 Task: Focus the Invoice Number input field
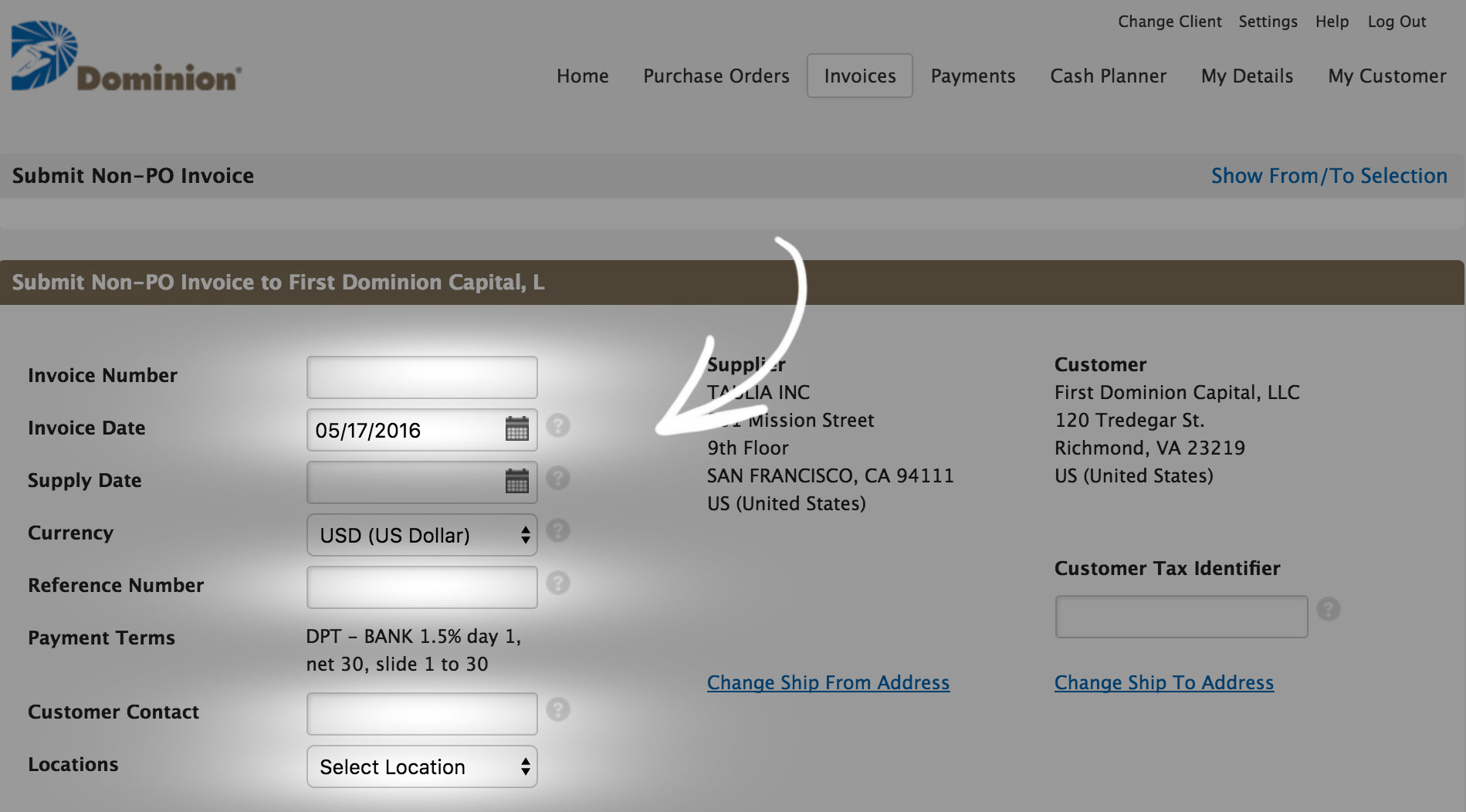[422, 377]
